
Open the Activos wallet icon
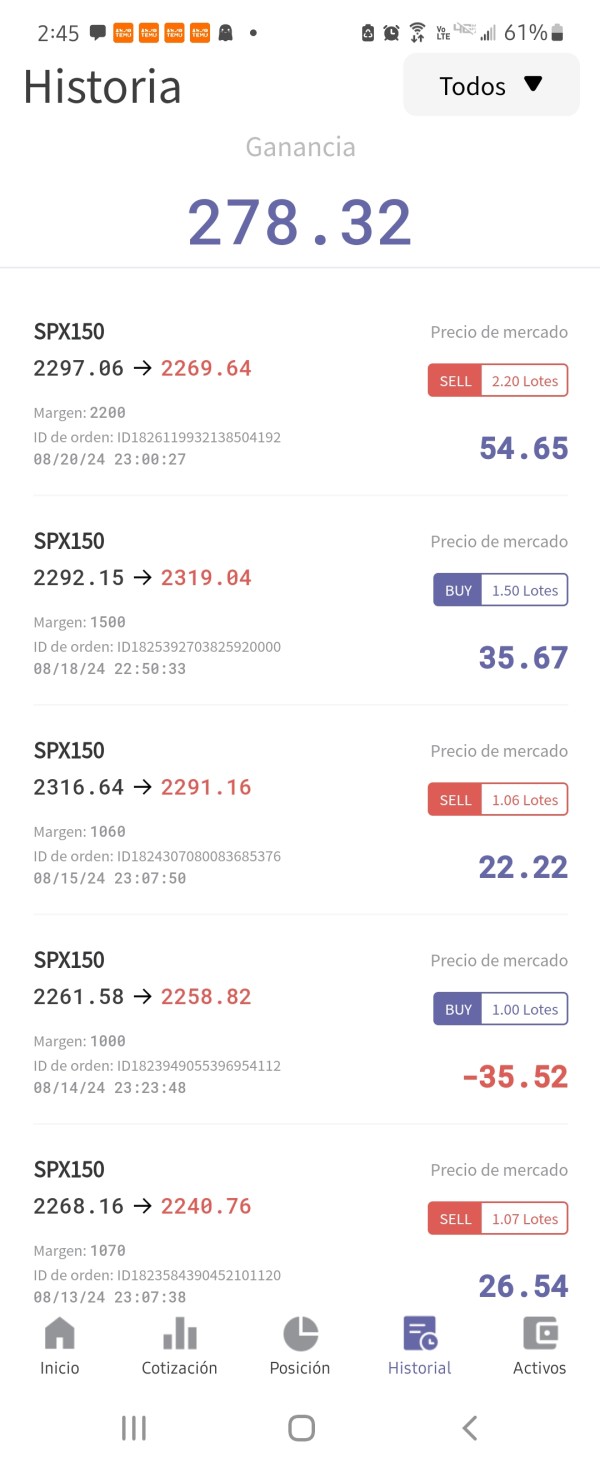point(540,1334)
